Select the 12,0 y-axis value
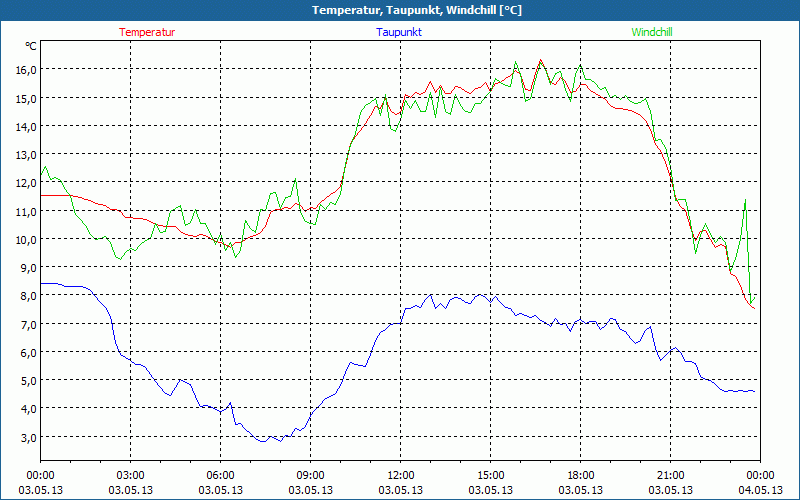Viewport: 800px width, 500px height. pyautogui.click(x=26, y=183)
